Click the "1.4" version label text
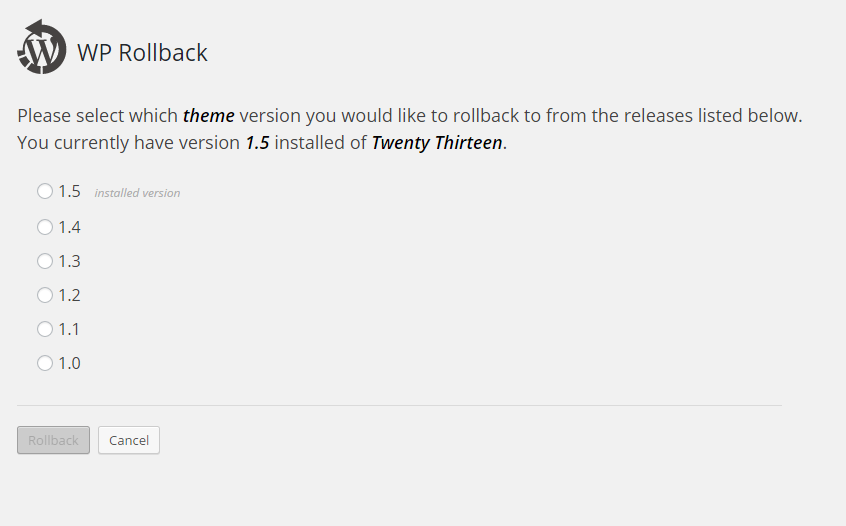This screenshot has width=846, height=526. click(69, 227)
